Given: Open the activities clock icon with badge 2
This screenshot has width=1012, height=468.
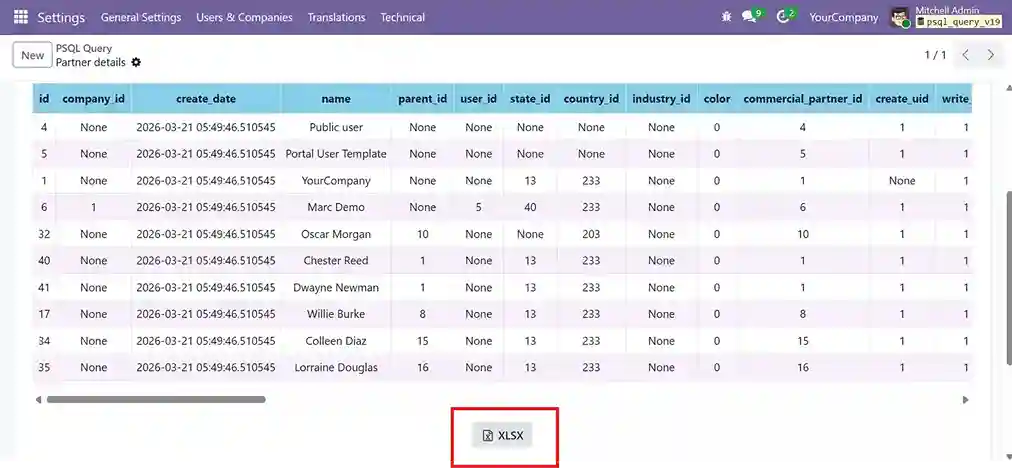Looking at the screenshot, I should click(x=784, y=17).
